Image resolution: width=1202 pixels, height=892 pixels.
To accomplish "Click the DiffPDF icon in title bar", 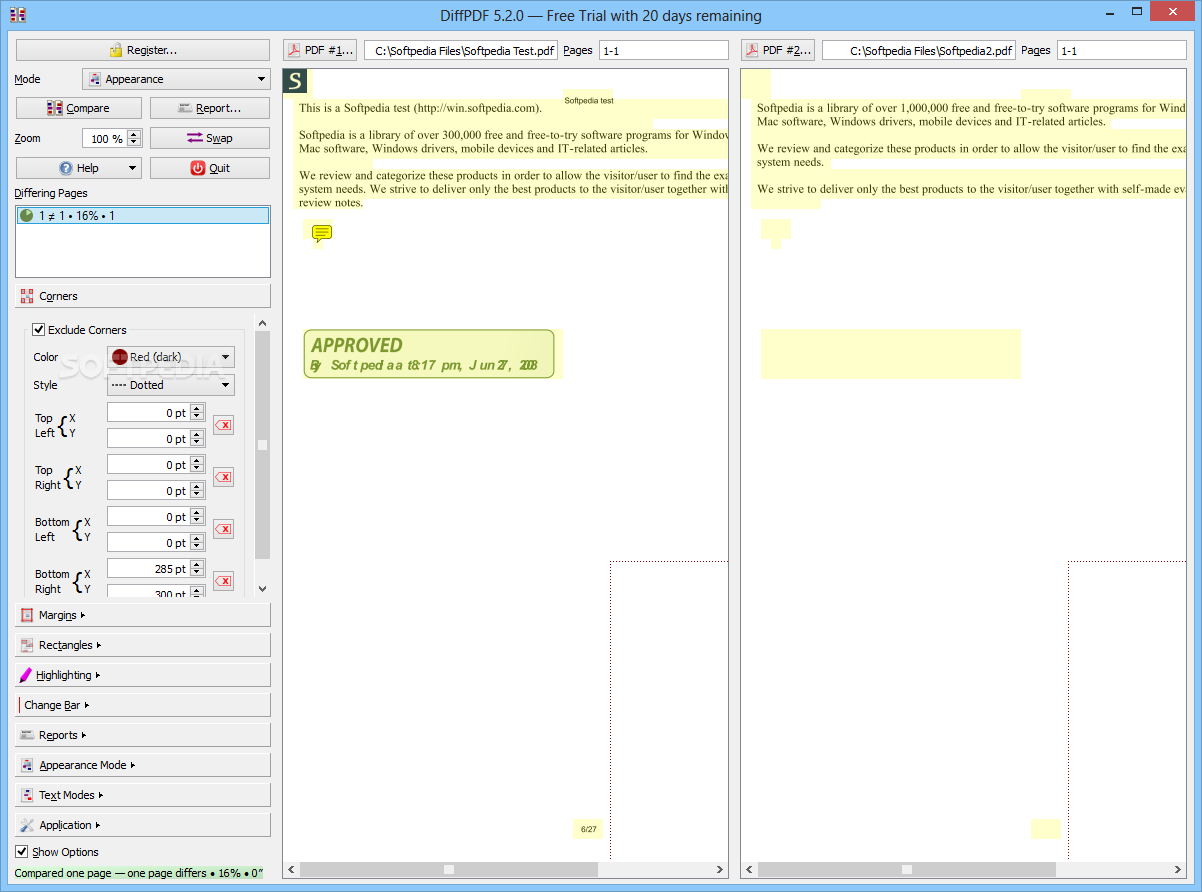I will pyautogui.click(x=17, y=15).
